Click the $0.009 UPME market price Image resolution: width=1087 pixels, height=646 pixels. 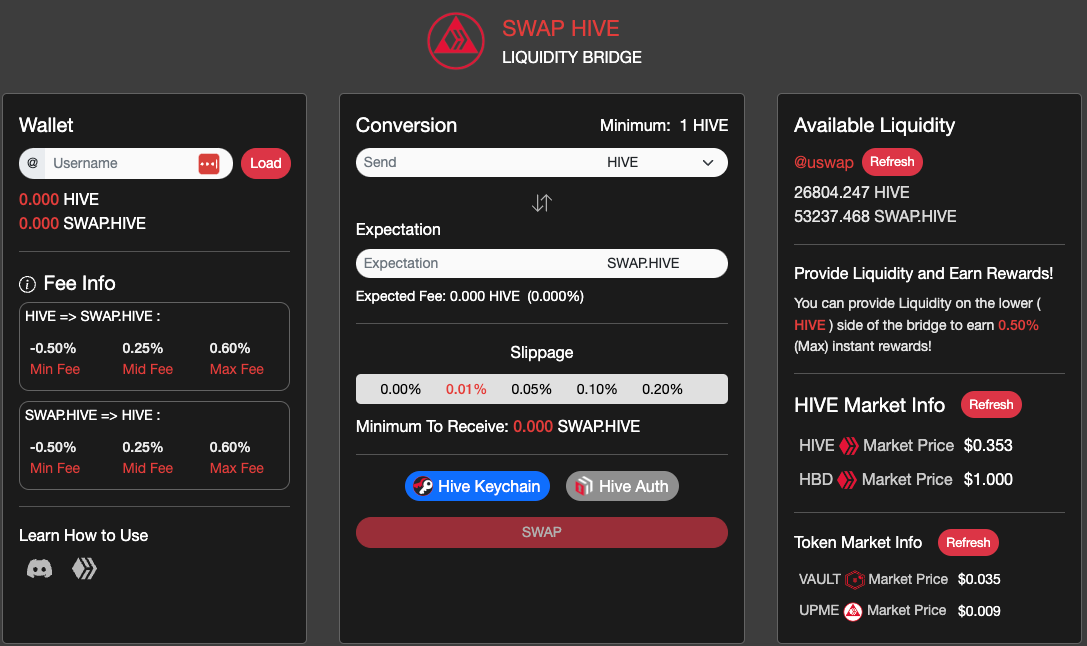979,611
